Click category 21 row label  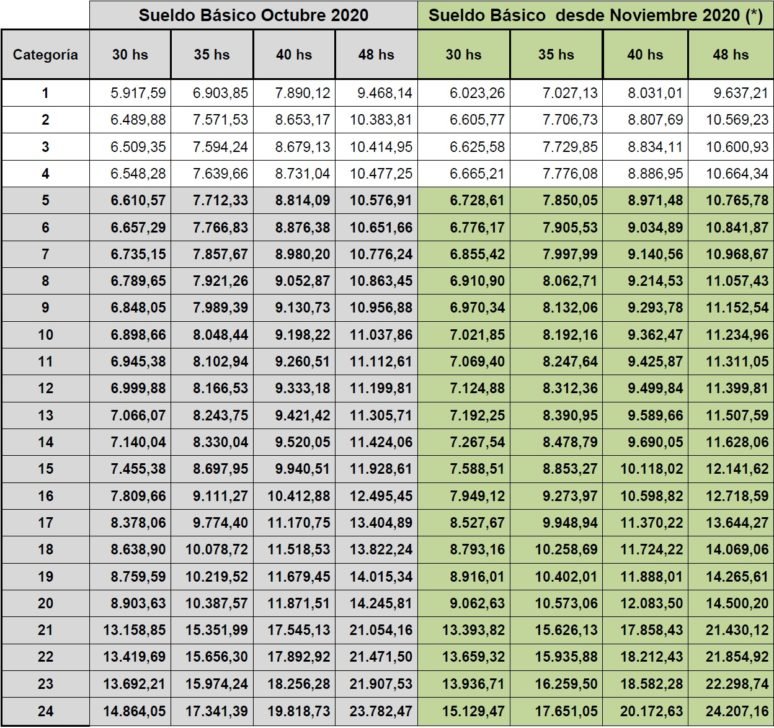pyautogui.click(x=45, y=630)
